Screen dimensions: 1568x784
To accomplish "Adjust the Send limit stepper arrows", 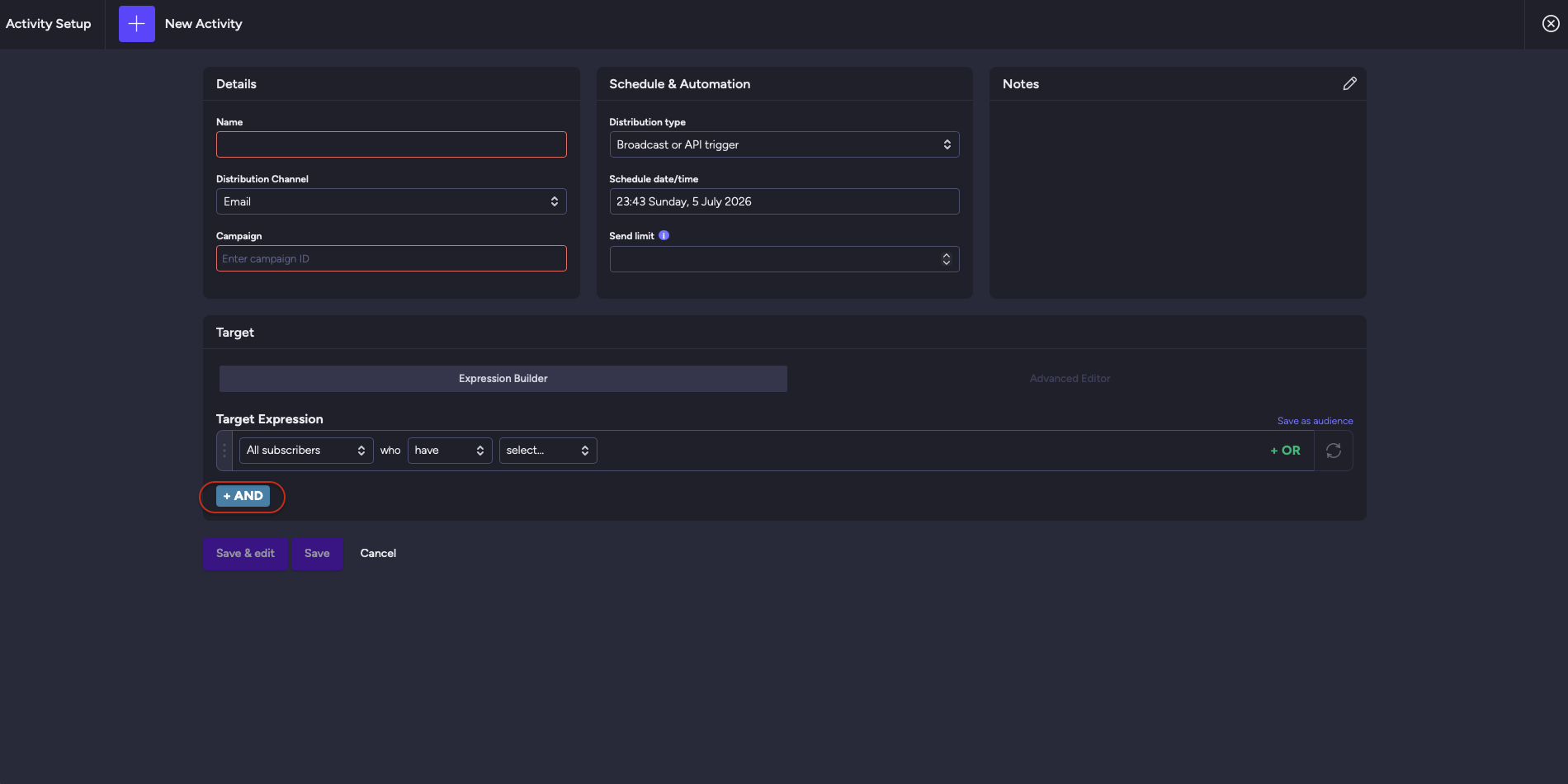I will point(946,259).
